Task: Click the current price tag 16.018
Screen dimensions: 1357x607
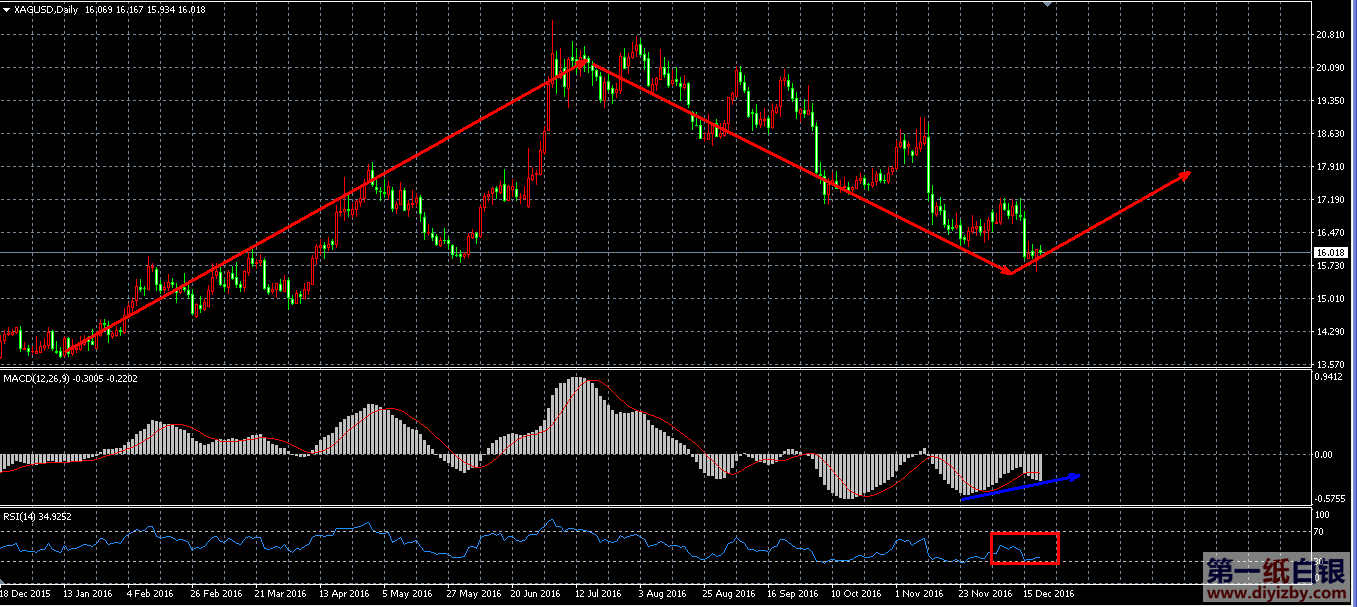Action: 1329,253
